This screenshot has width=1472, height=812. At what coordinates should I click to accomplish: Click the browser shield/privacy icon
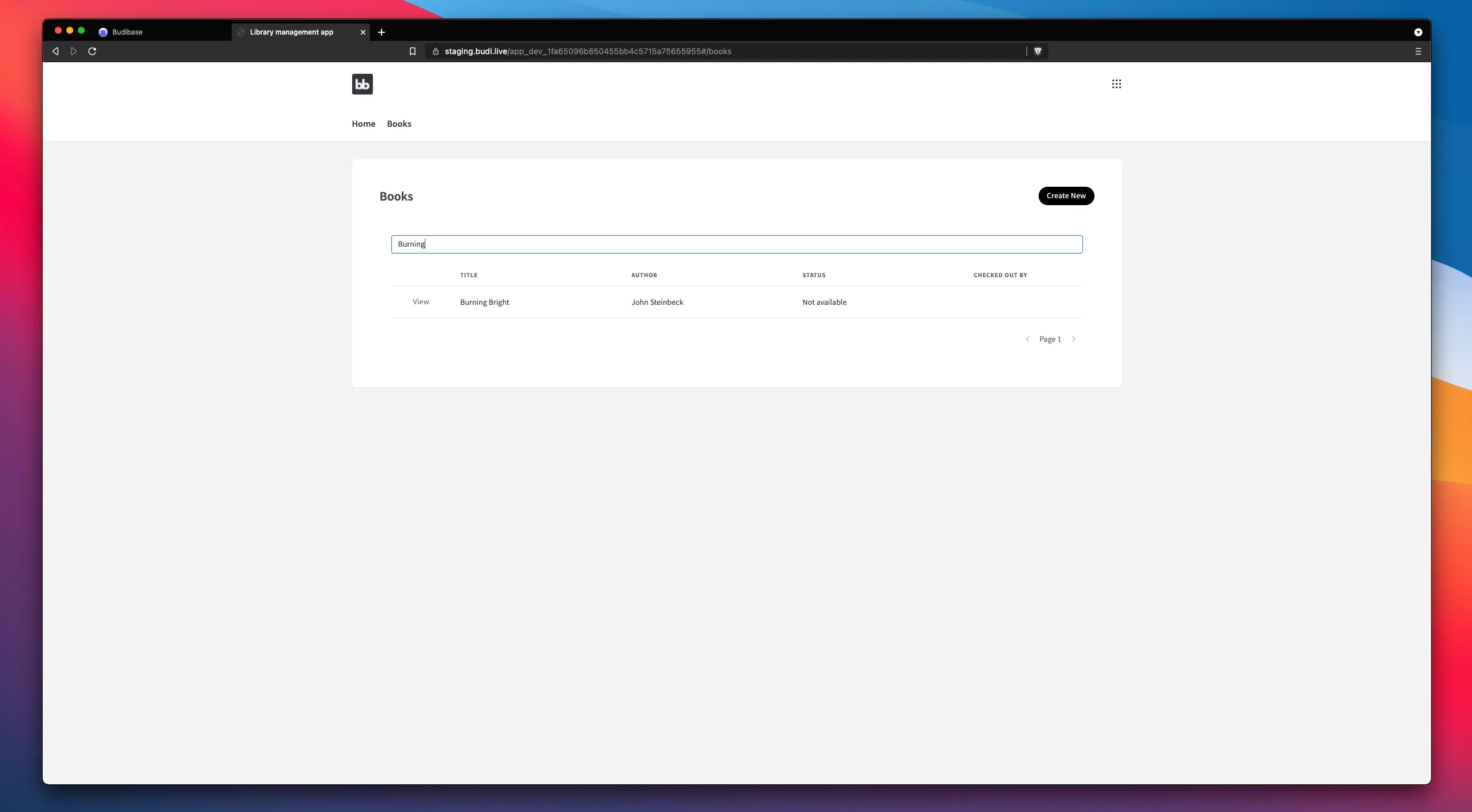[1038, 51]
